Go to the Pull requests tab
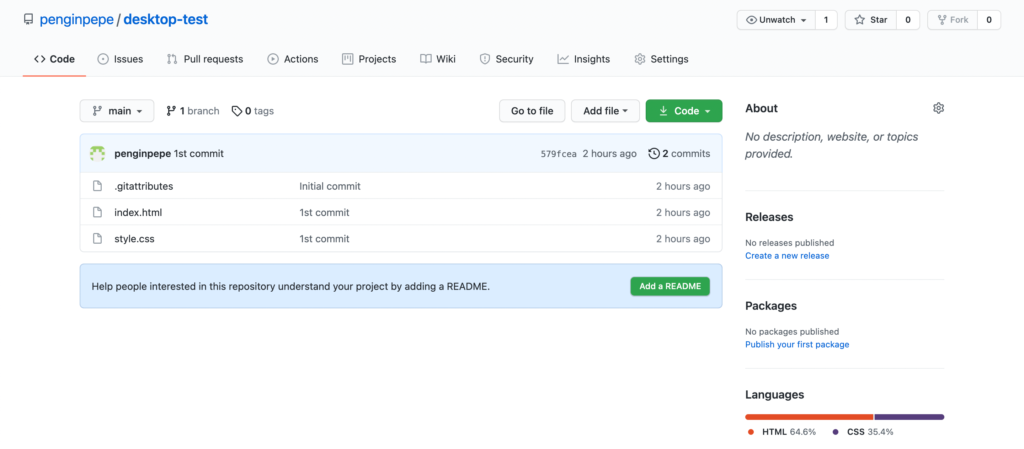Viewport: 1024px width, 449px height. click(x=205, y=59)
